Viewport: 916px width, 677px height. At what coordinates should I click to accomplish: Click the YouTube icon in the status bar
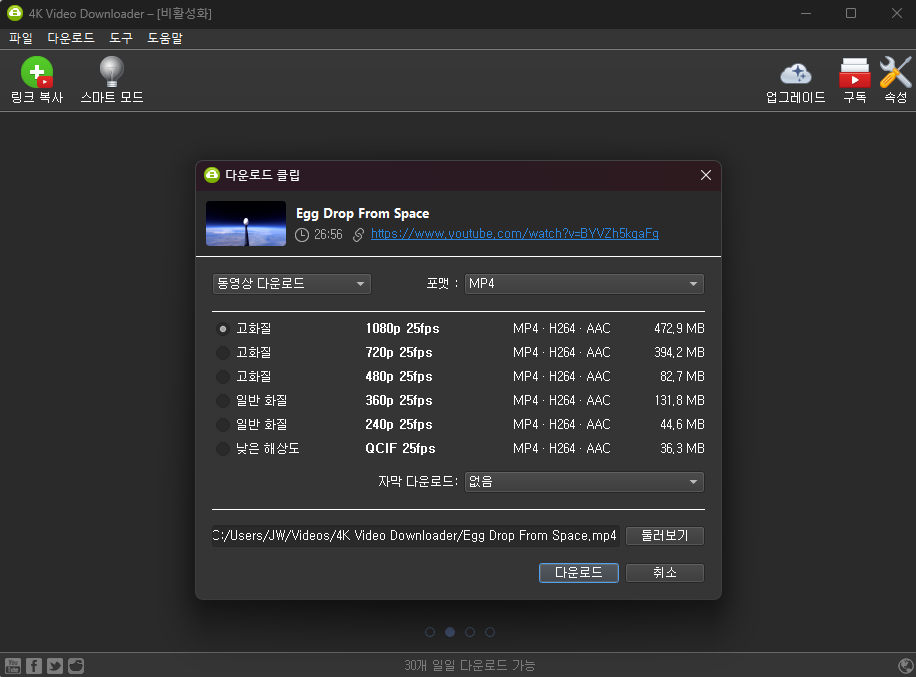(x=13, y=665)
